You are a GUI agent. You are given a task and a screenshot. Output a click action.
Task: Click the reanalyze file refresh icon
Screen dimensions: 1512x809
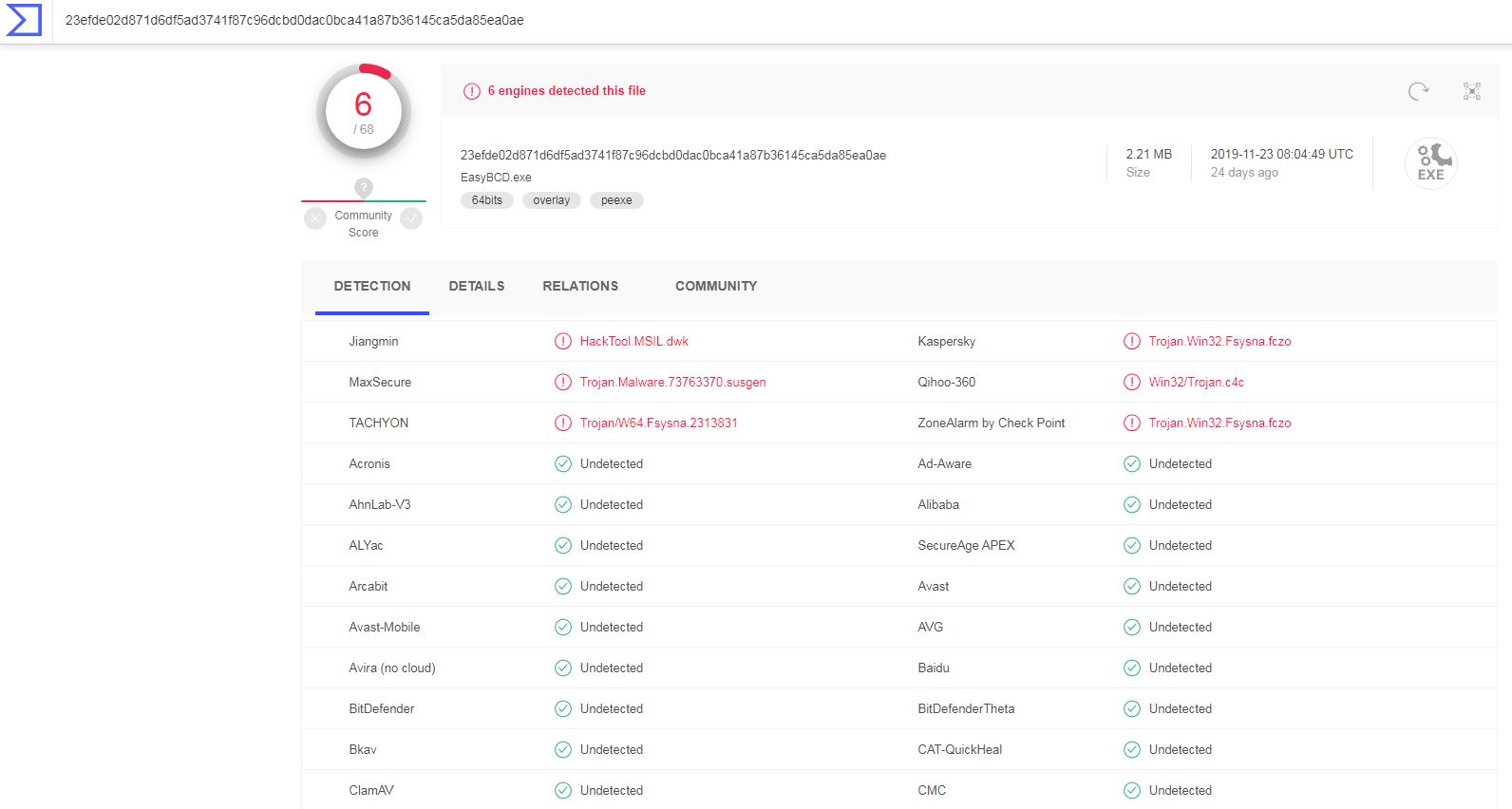coord(1418,91)
